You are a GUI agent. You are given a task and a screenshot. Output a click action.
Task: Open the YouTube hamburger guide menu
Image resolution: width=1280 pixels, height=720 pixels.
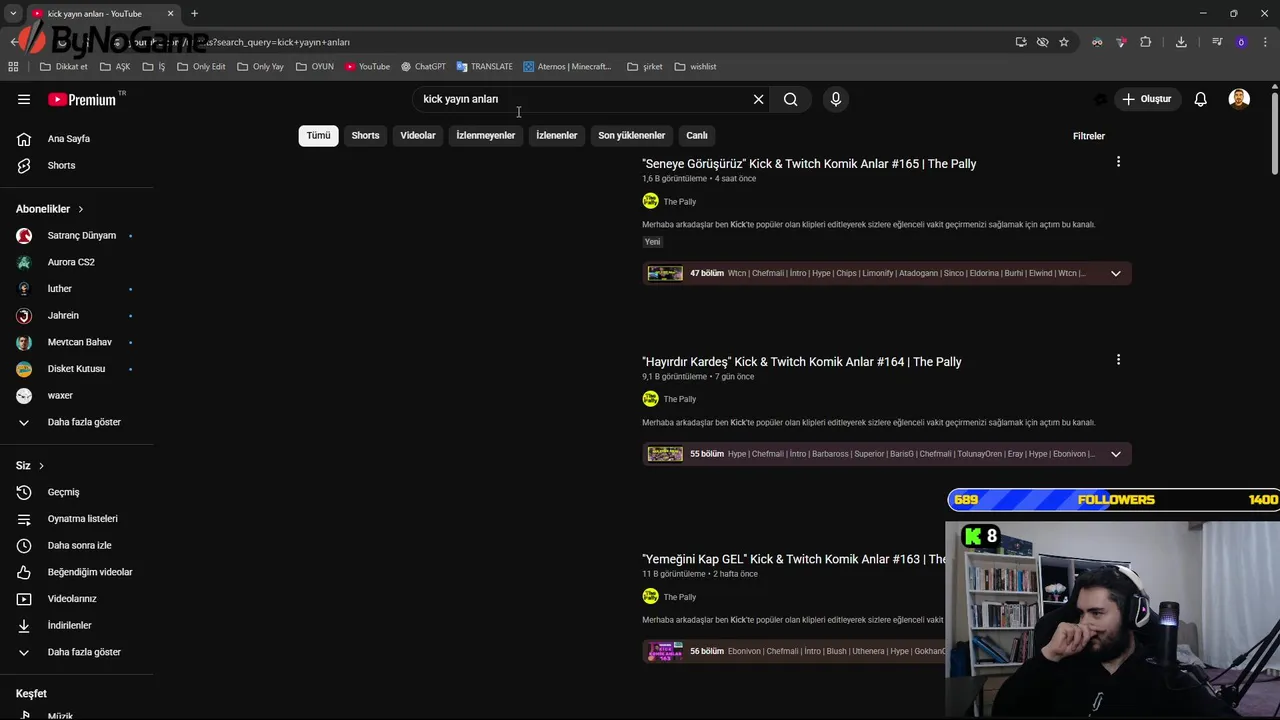(24, 99)
